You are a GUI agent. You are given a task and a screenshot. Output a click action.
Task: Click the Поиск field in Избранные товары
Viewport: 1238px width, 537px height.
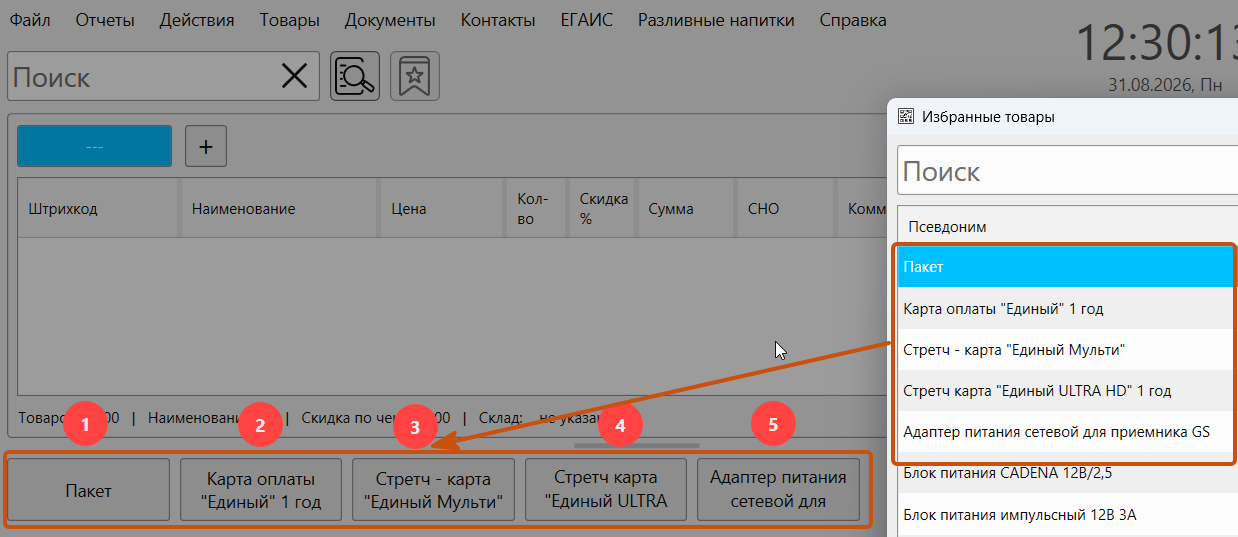point(1068,171)
